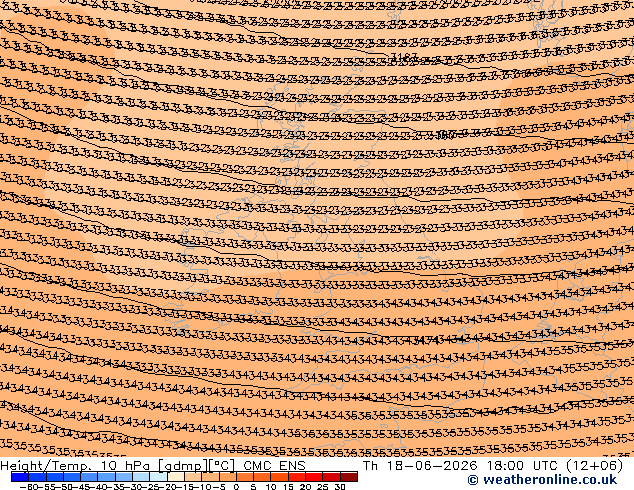Viewport: 634px width, 490px height.
Task: Click the '(12+06)' forecast offset text
Action: tap(595, 466)
